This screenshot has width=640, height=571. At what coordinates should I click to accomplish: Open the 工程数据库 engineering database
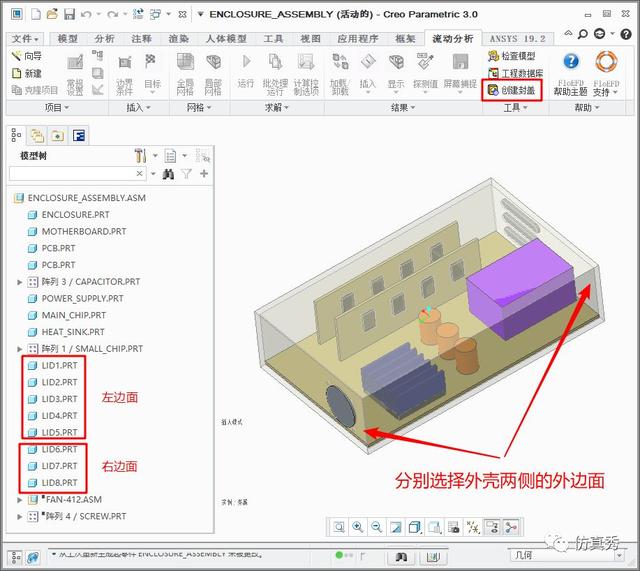(516, 73)
